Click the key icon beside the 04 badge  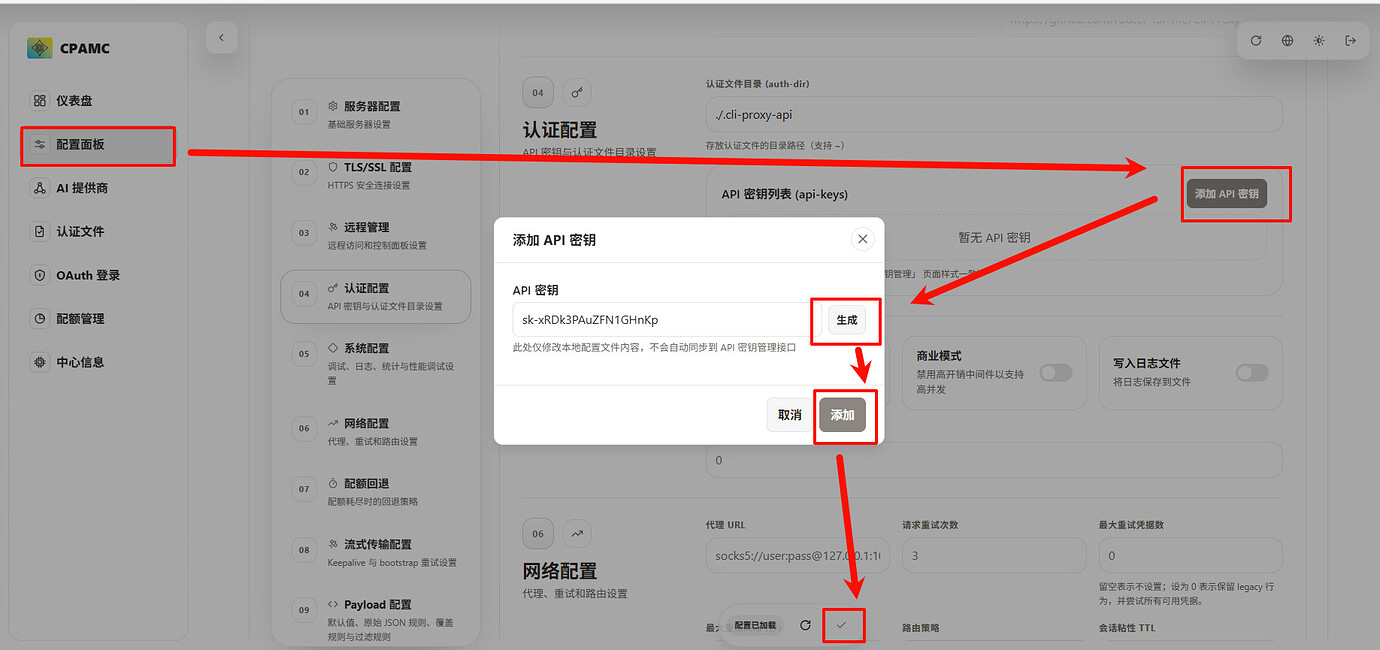[x=577, y=93]
